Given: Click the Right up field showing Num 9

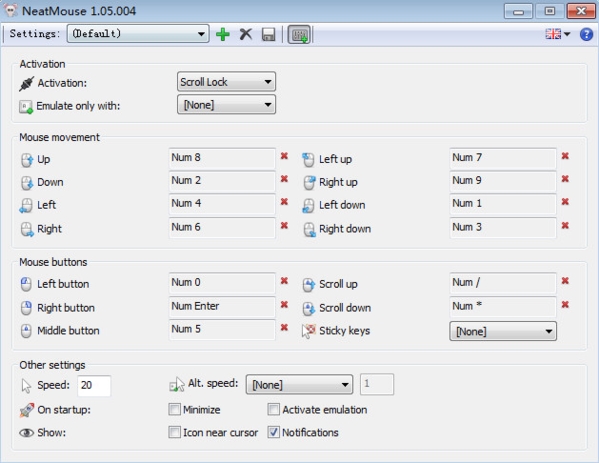Looking at the screenshot, I should coord(503,181).
